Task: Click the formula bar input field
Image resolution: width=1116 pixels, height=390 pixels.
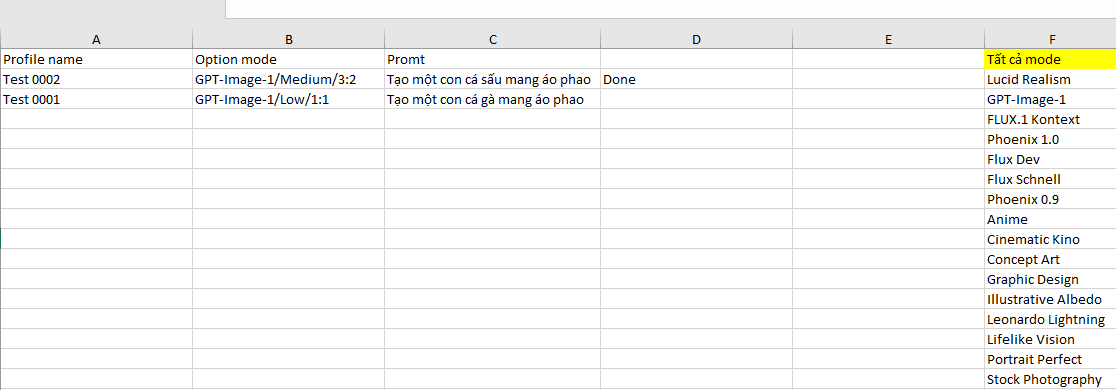Action: pyautogui.click(x=670, y=9)
